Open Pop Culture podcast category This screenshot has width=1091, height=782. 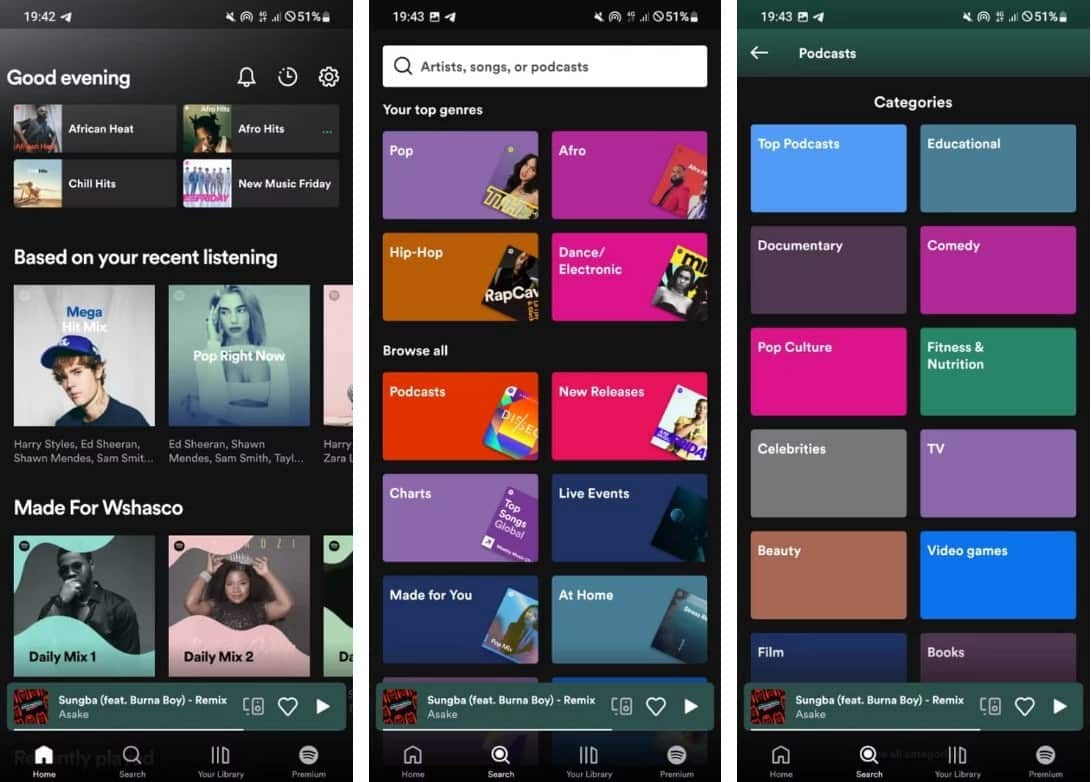click(x=829, y=372)
